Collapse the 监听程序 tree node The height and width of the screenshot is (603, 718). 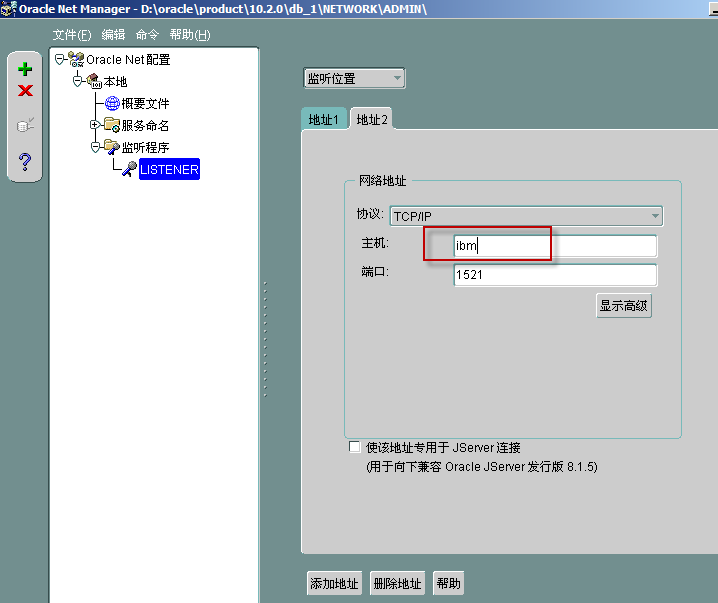click(95, 147)
